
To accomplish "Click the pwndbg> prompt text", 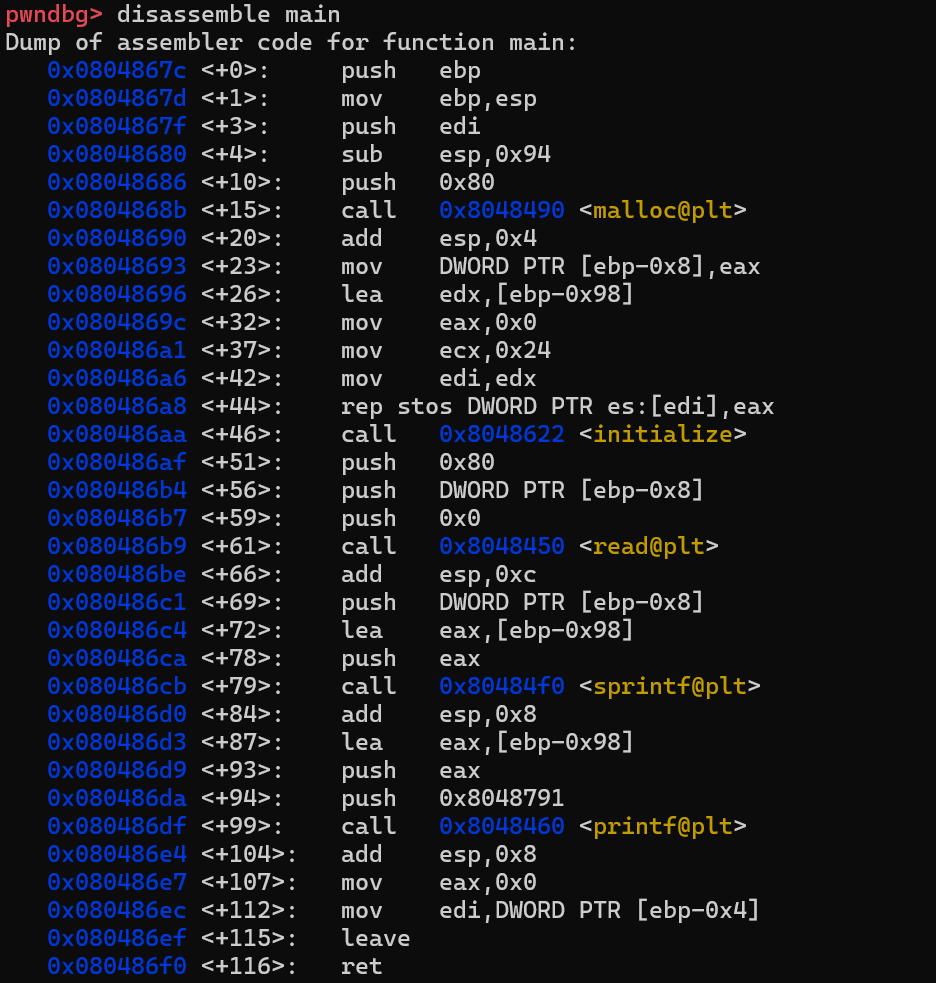I will 53,14.
